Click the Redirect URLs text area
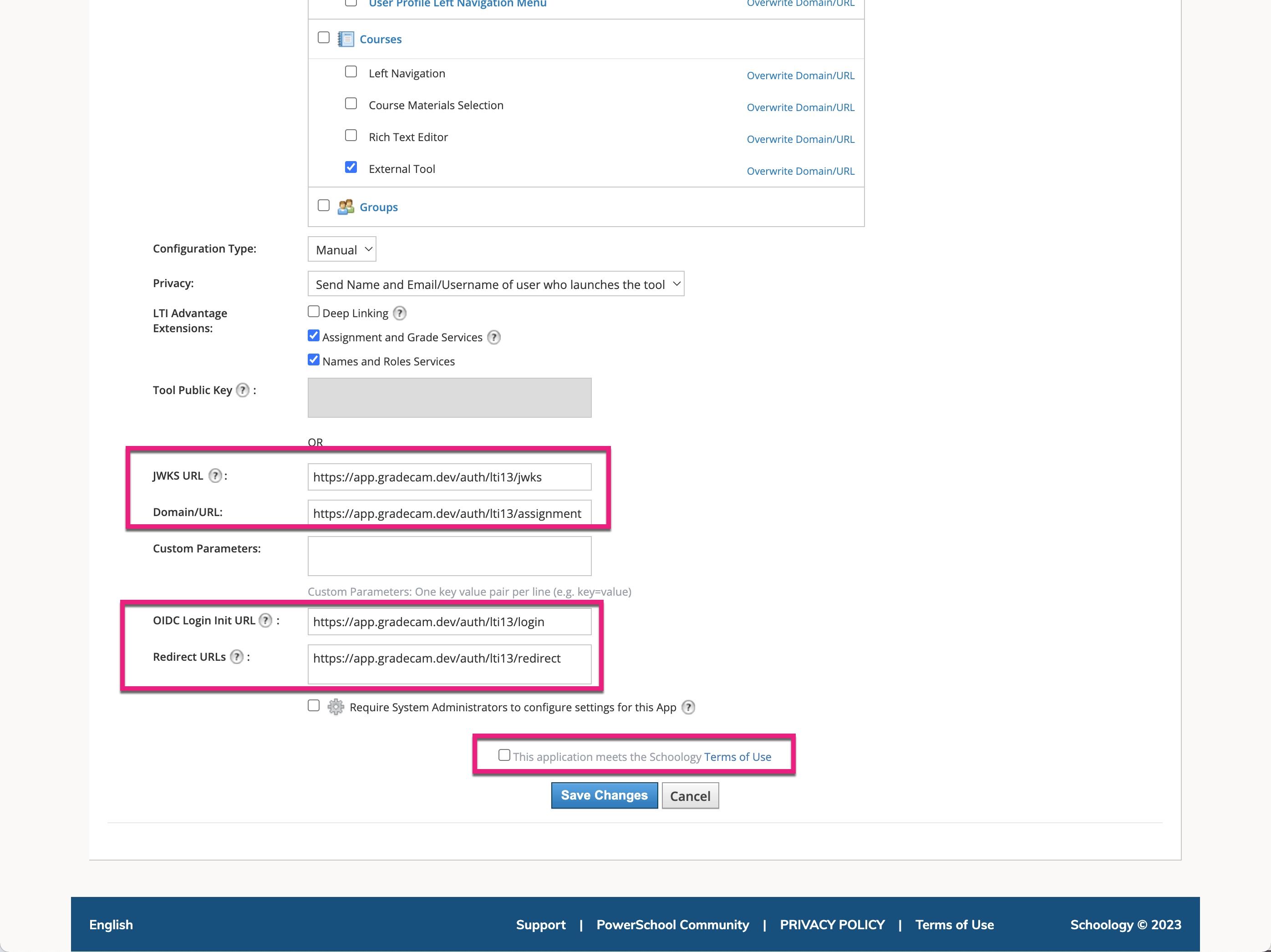Viewport: 1271px width, 952px height. coord(449,664)
